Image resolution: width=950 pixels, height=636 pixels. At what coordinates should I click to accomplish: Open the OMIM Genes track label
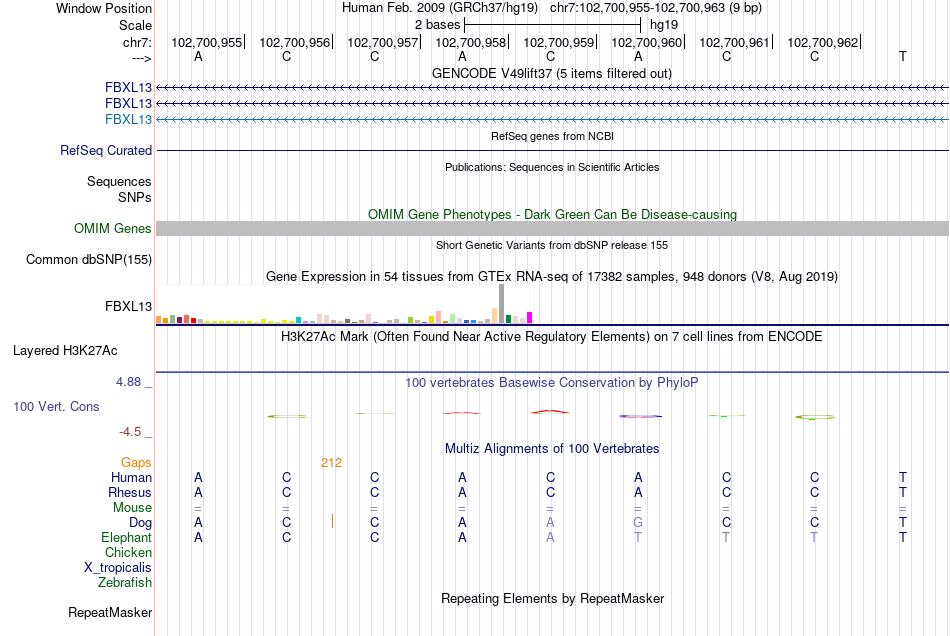113,228
